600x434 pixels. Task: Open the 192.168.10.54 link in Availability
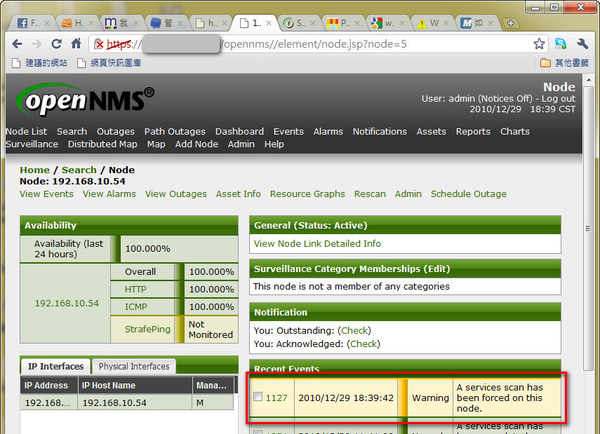67,303
